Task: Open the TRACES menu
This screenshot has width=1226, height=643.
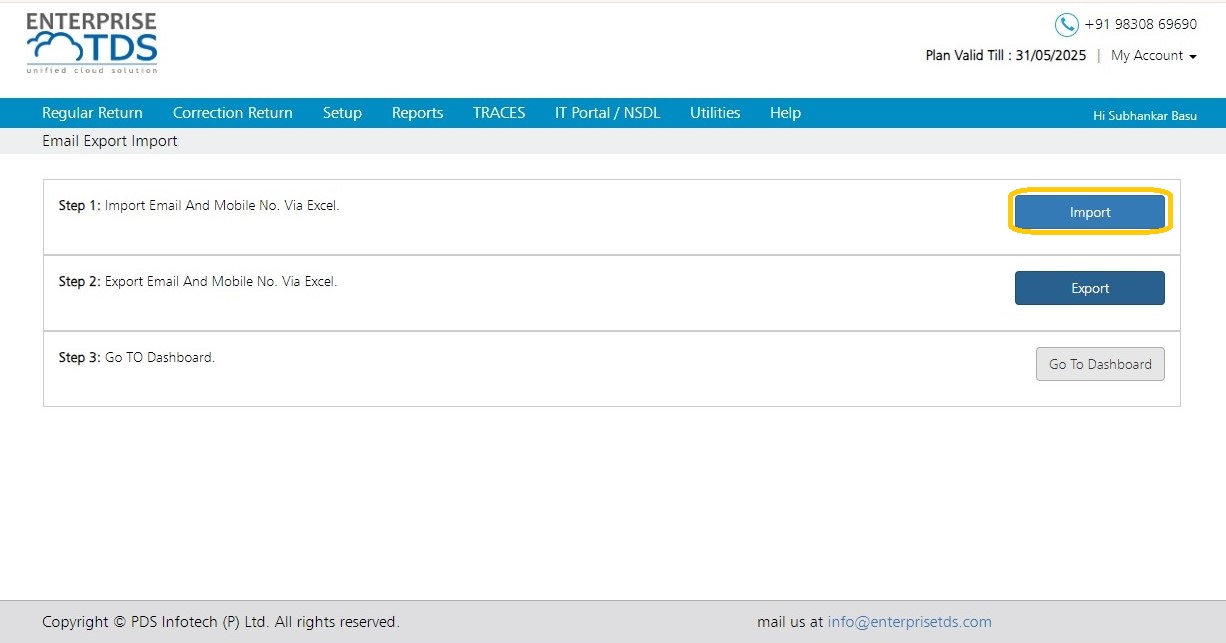Action: pos(499,113)
